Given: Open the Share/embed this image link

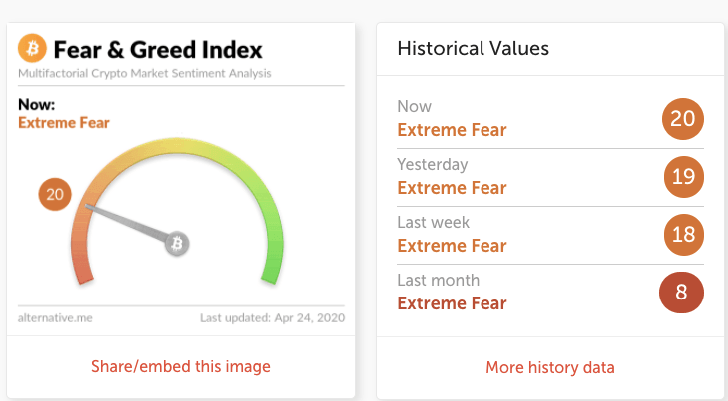Looking at the screenshot, I should pyautogui.click(x=181, y=366).
